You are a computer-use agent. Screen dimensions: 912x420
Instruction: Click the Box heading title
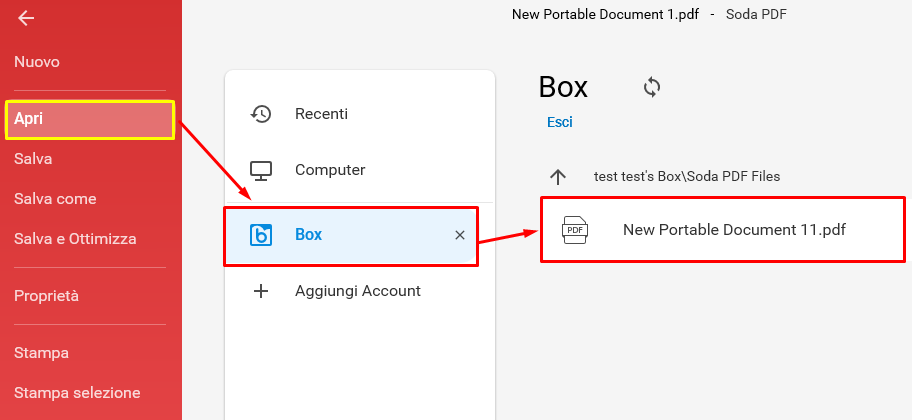563,87
